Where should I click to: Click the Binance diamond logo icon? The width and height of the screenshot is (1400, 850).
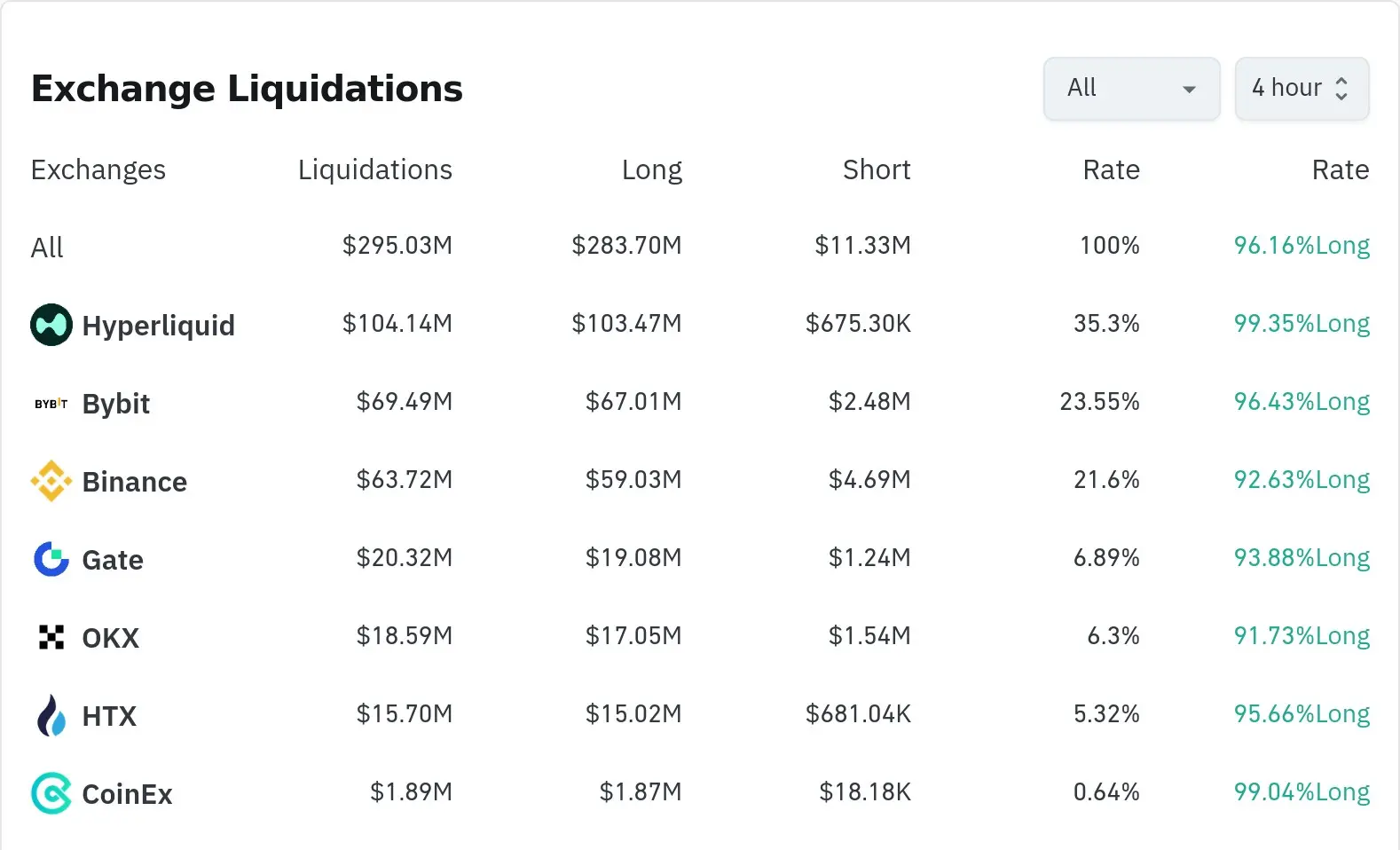tap(51, 481)
